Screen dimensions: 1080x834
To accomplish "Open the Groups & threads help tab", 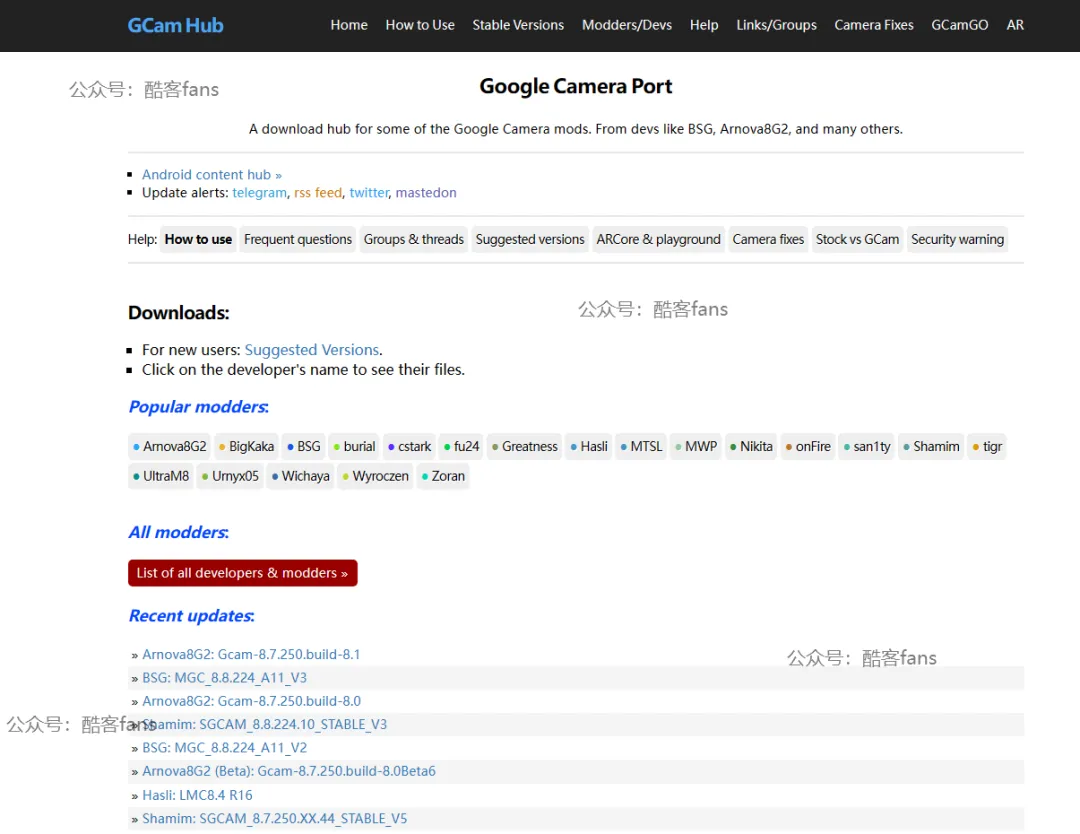I will 413,240.
